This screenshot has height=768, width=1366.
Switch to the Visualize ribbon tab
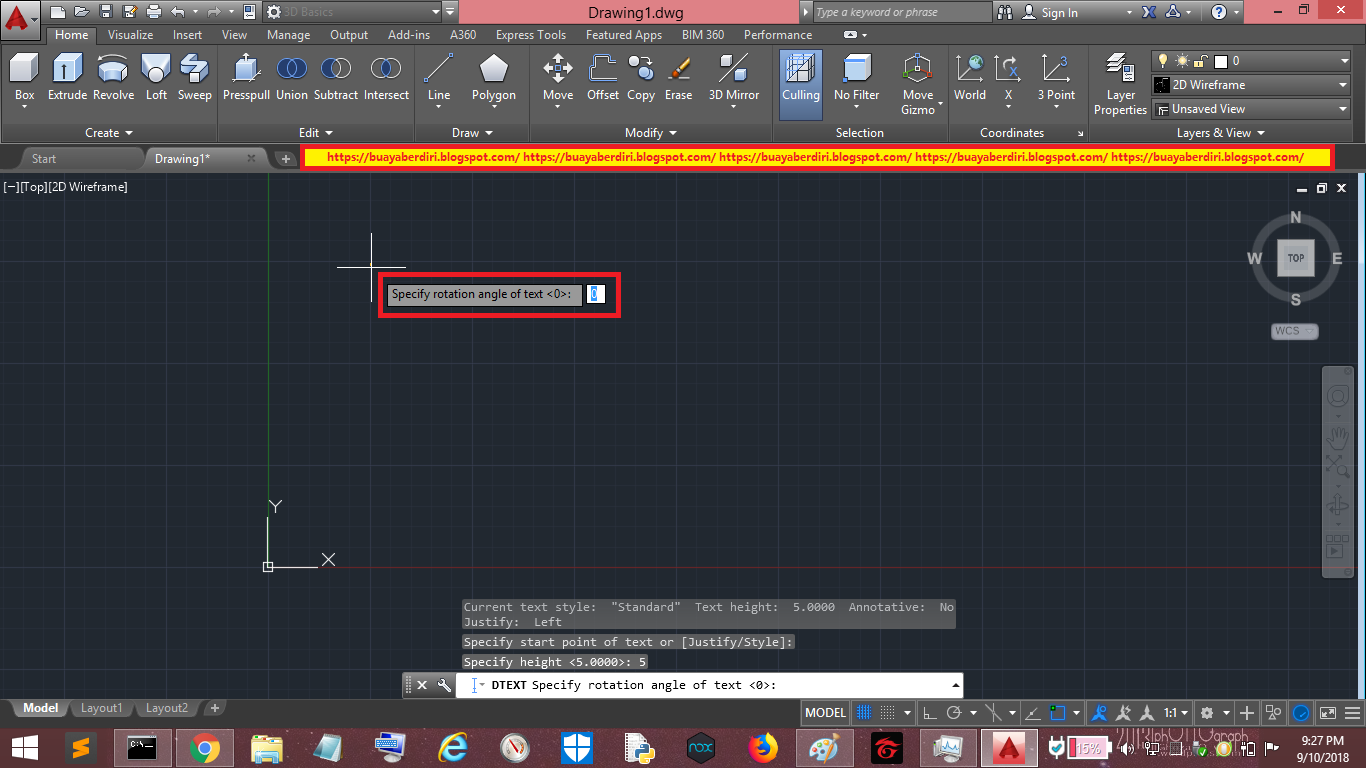coord(130,34)
